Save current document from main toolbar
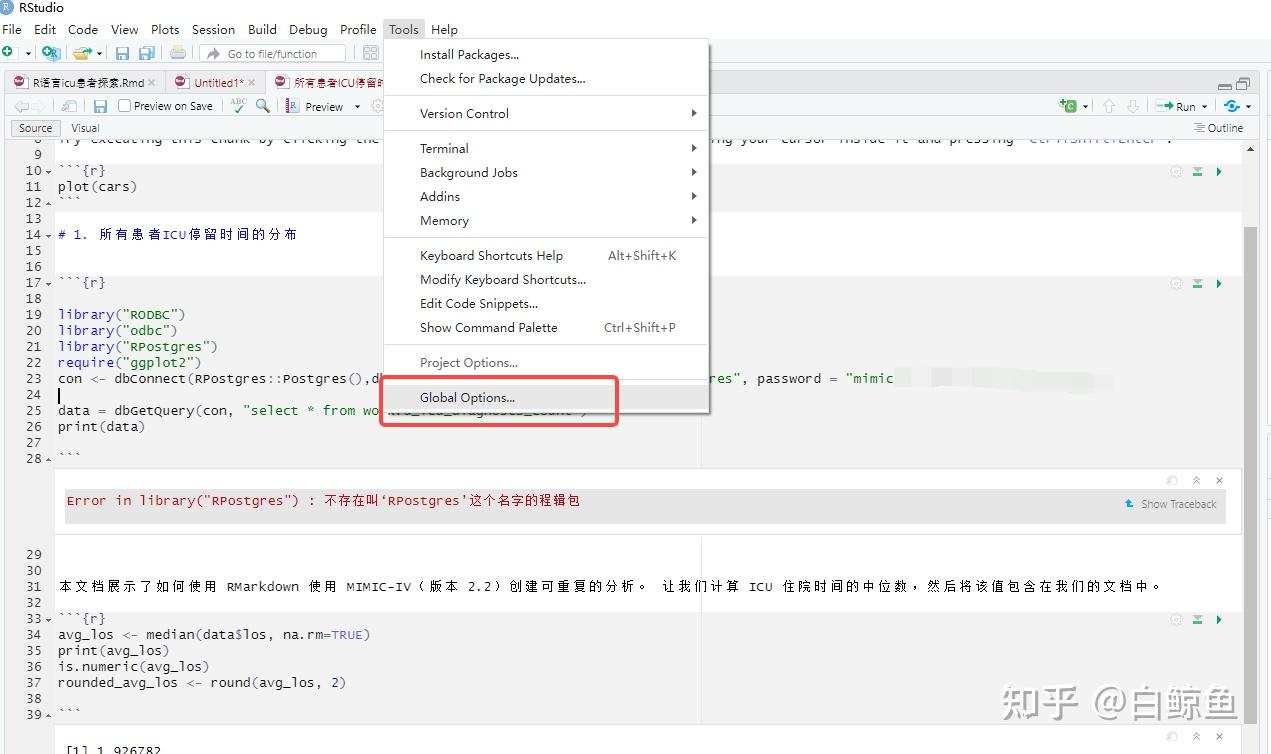The height and width of the screenshot is (754, 1271). tap(122, 53)
